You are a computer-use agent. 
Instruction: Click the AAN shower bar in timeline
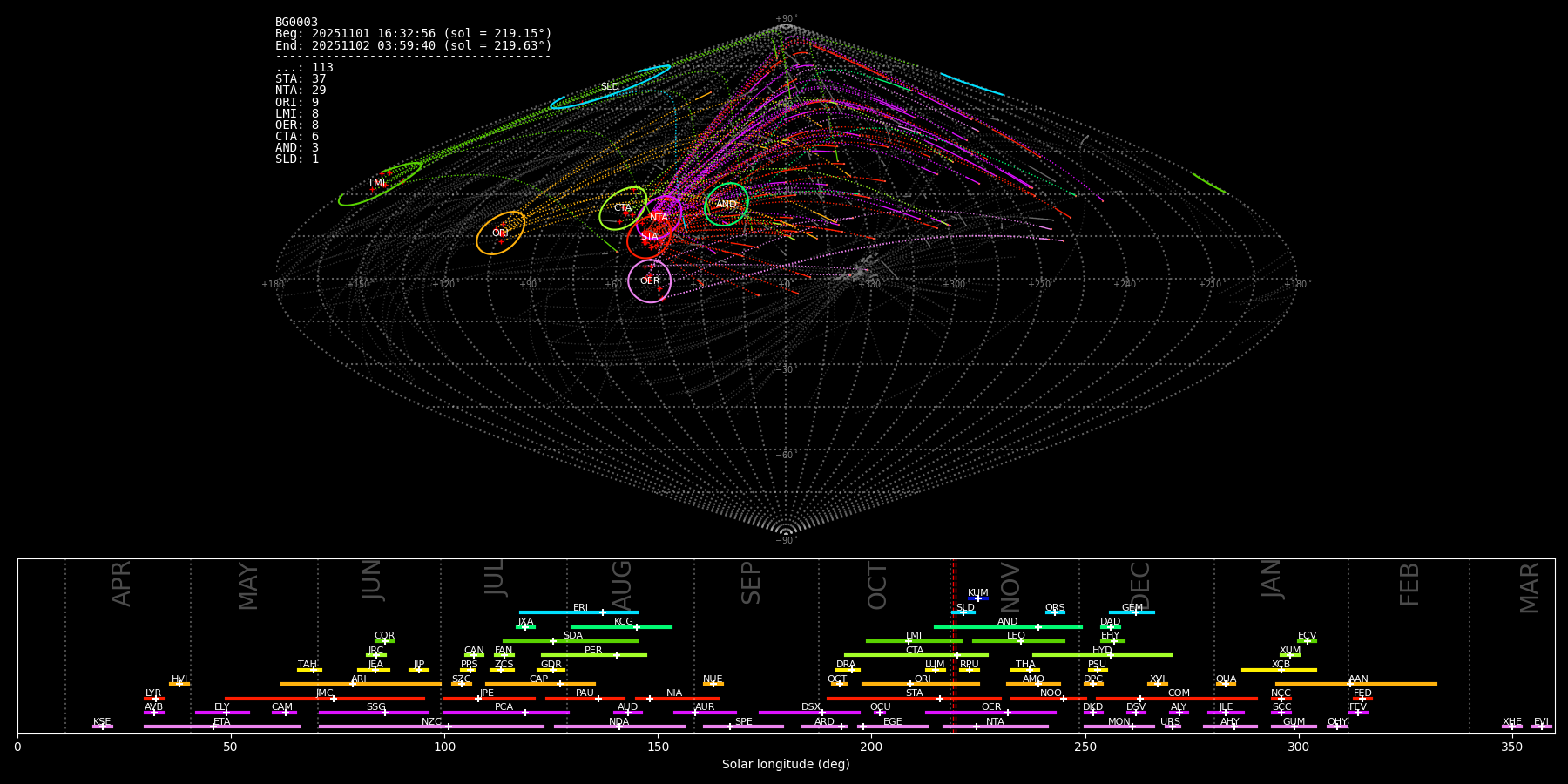coord(1356,684)
